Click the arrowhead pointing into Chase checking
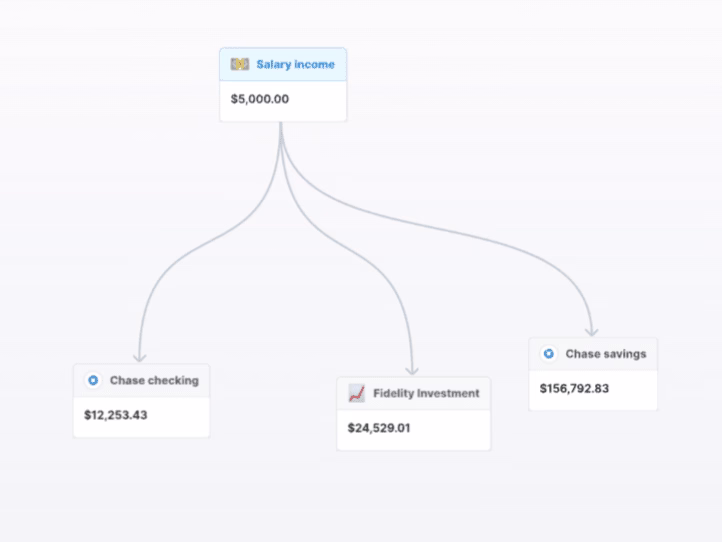The height and width of the screenshot is (542, 722). click(140, 356)
